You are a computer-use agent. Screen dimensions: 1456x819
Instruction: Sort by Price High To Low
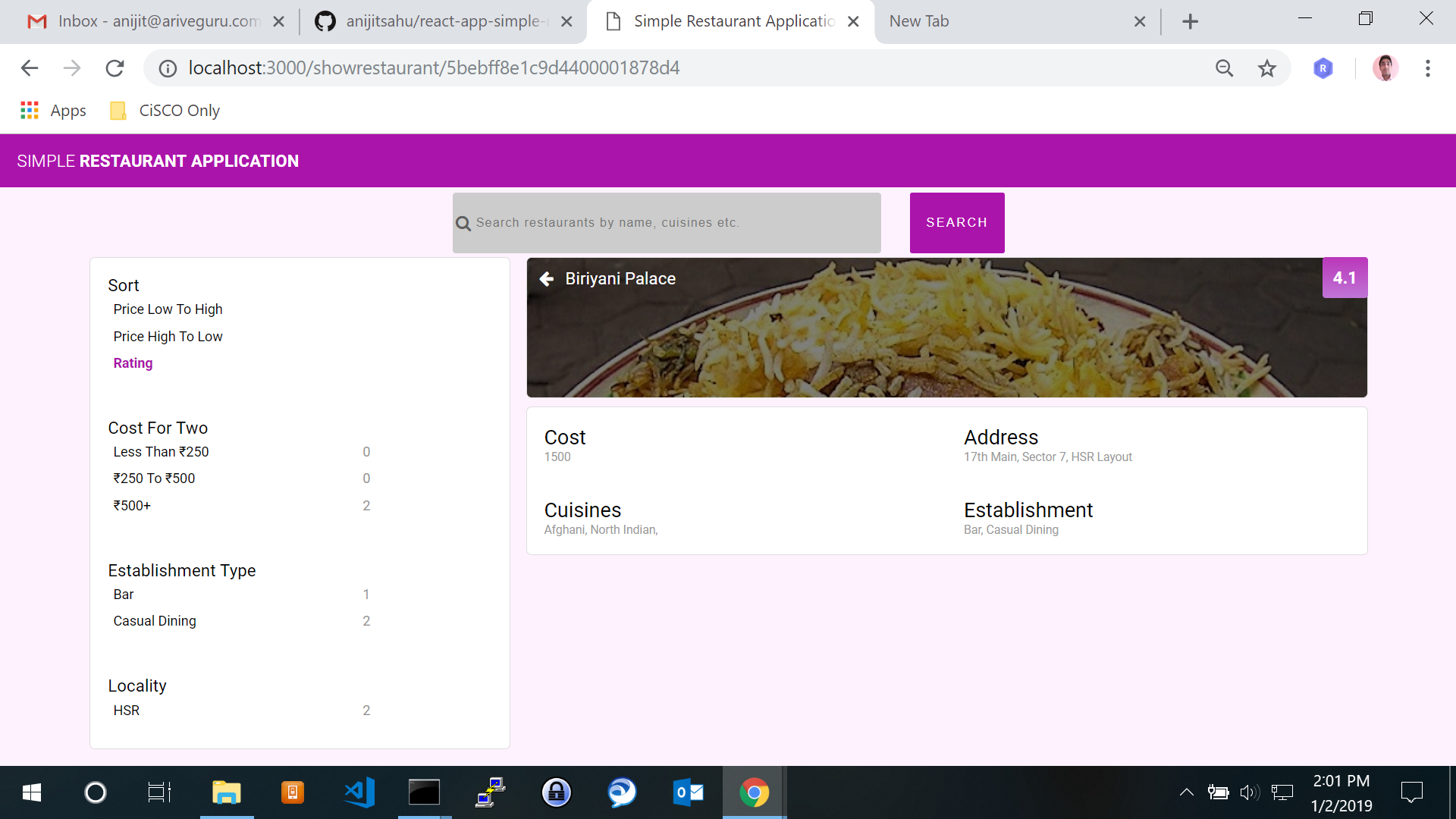point(168,337)
